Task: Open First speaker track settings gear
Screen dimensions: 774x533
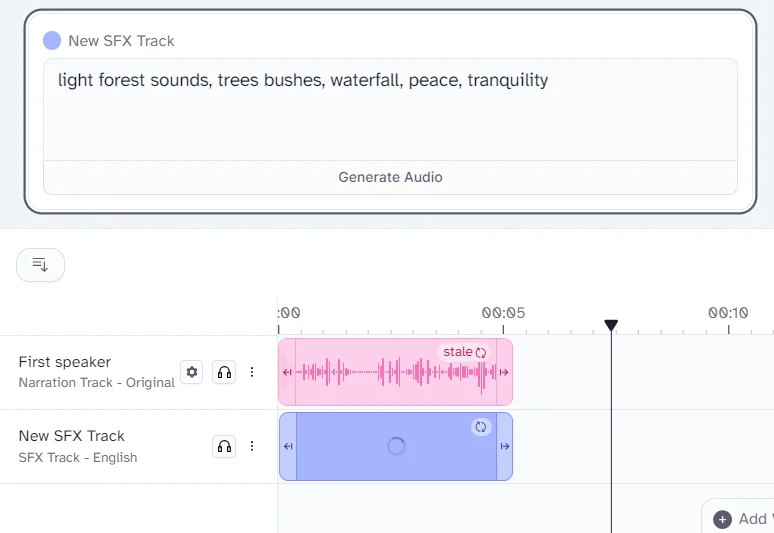Action: [192, 372]
